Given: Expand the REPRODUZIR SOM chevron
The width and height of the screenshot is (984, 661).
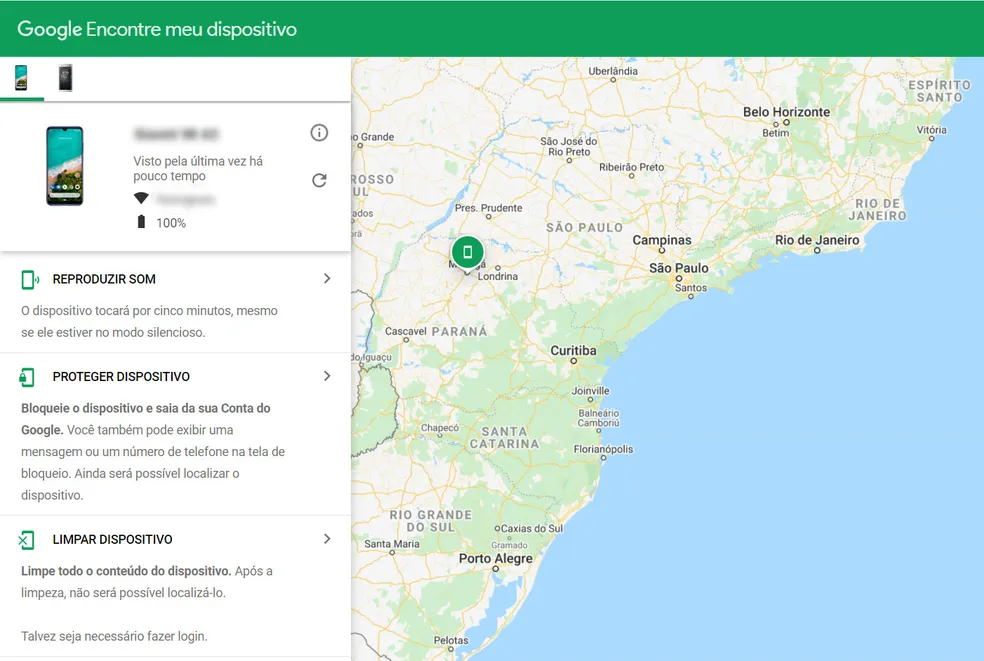Looking at the screenshot, I should pos(326,279).
